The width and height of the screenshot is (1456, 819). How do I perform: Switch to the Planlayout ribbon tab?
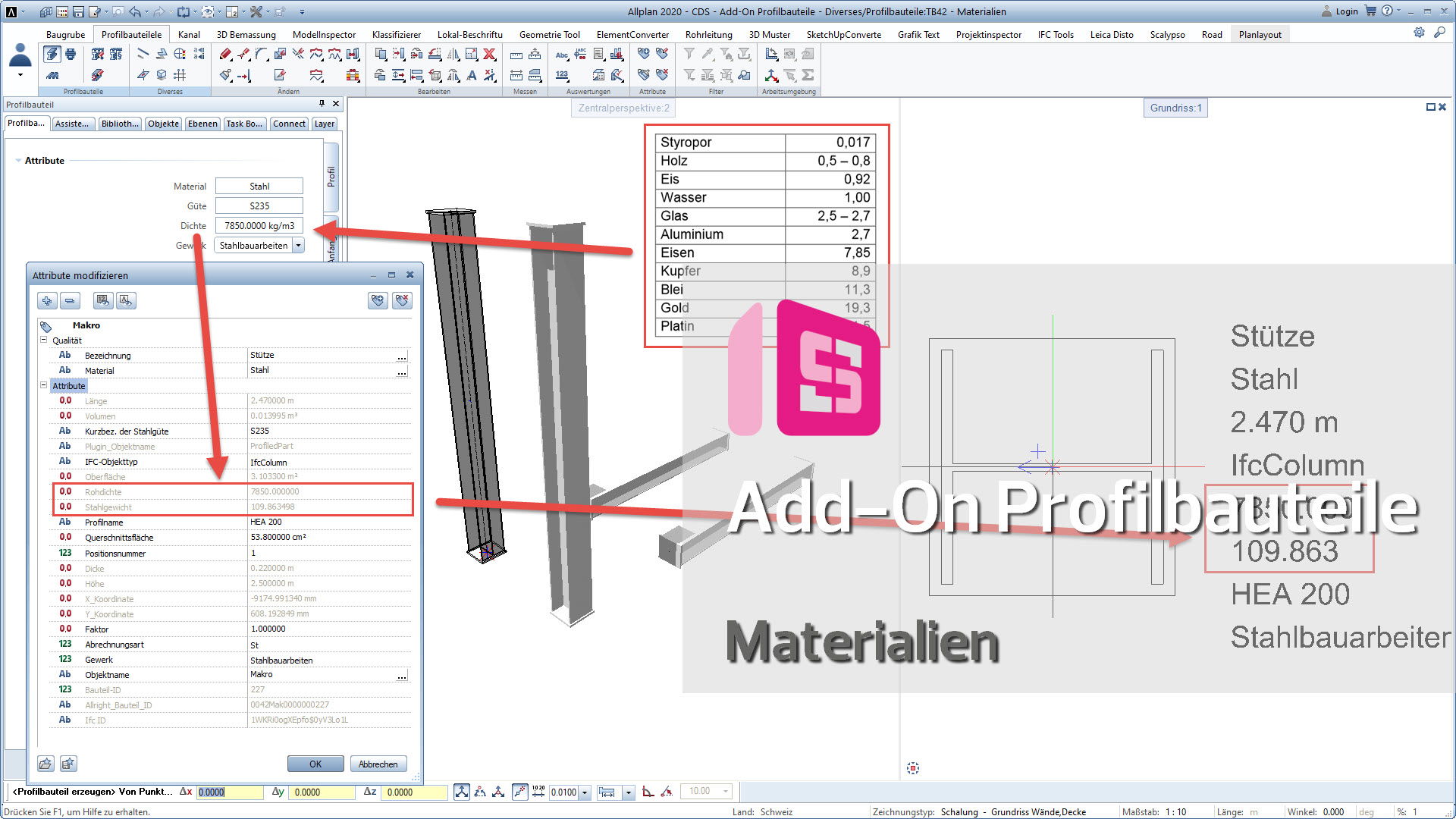1260,34
